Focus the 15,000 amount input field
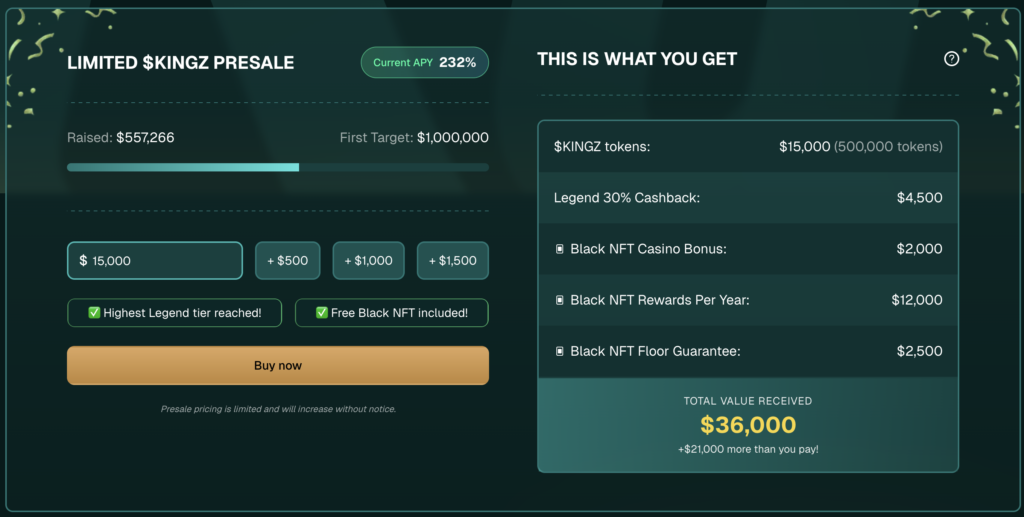The width and height of the screenshot is (1024, 517). tap(160, 261)
